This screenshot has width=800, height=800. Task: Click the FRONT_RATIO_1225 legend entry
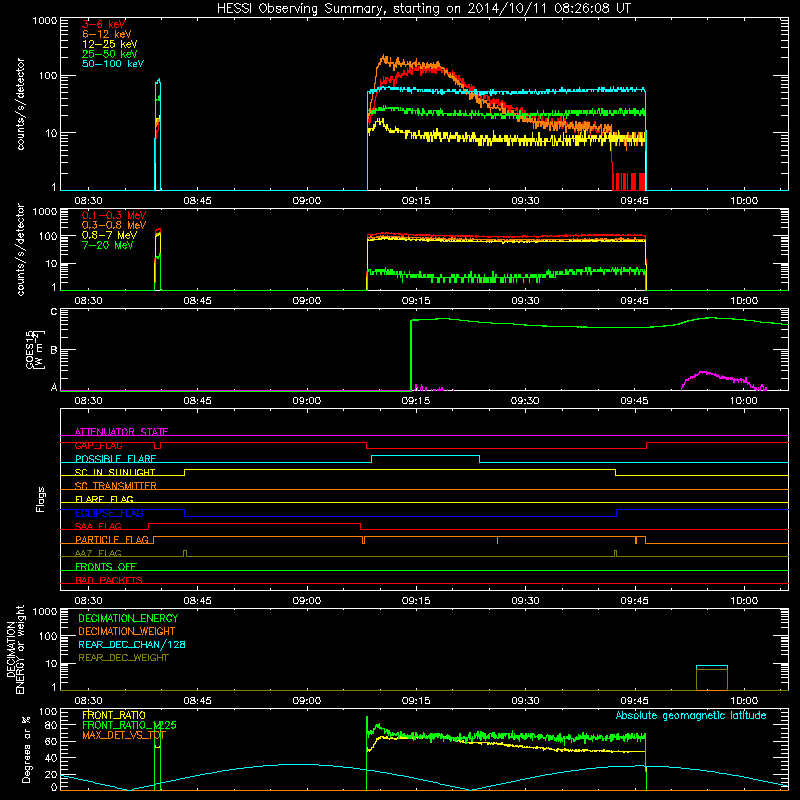[129, 725]
